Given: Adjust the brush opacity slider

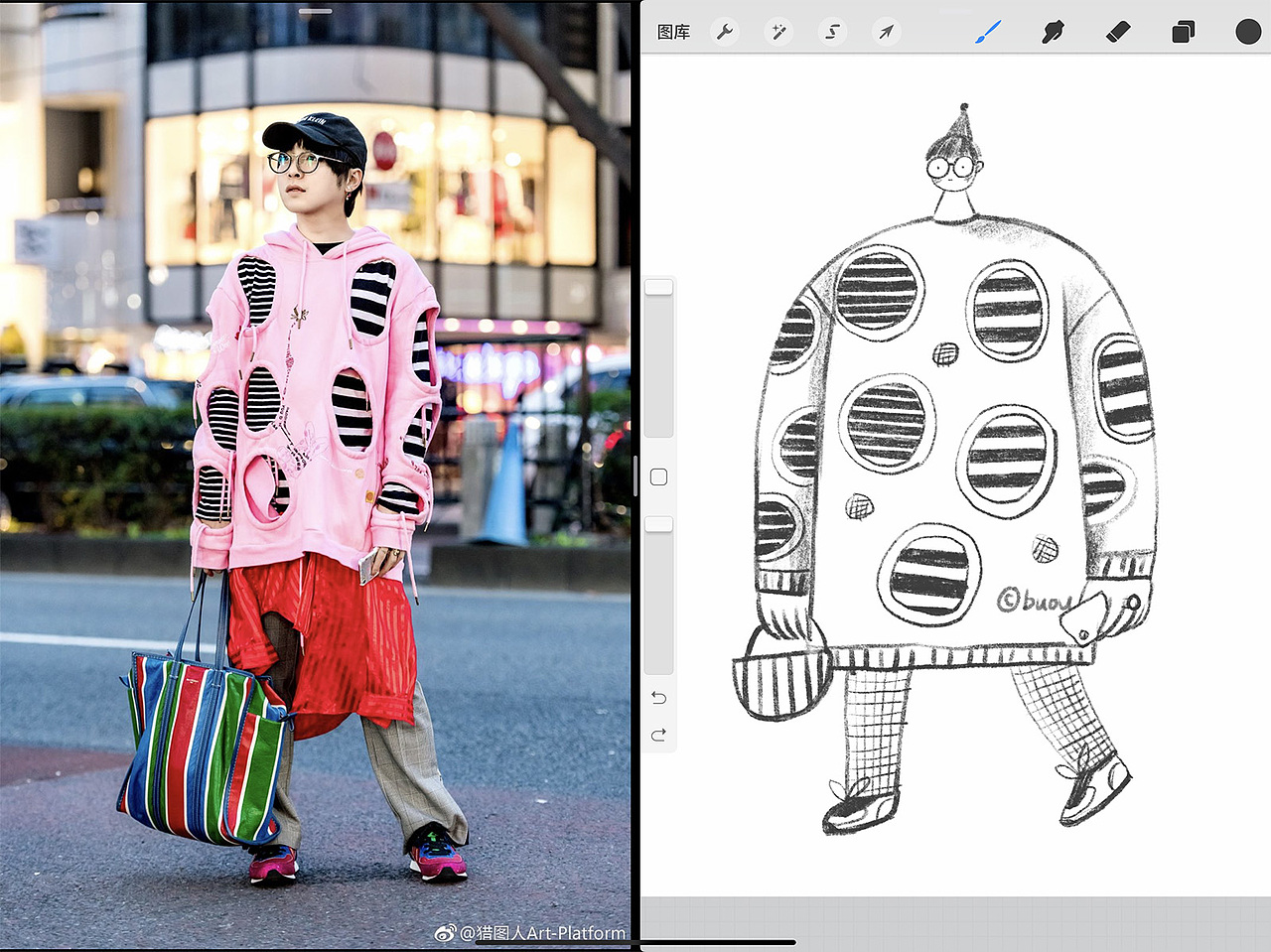Looking at the screenshot, I should pyautogui.click(x=658, y=596).
